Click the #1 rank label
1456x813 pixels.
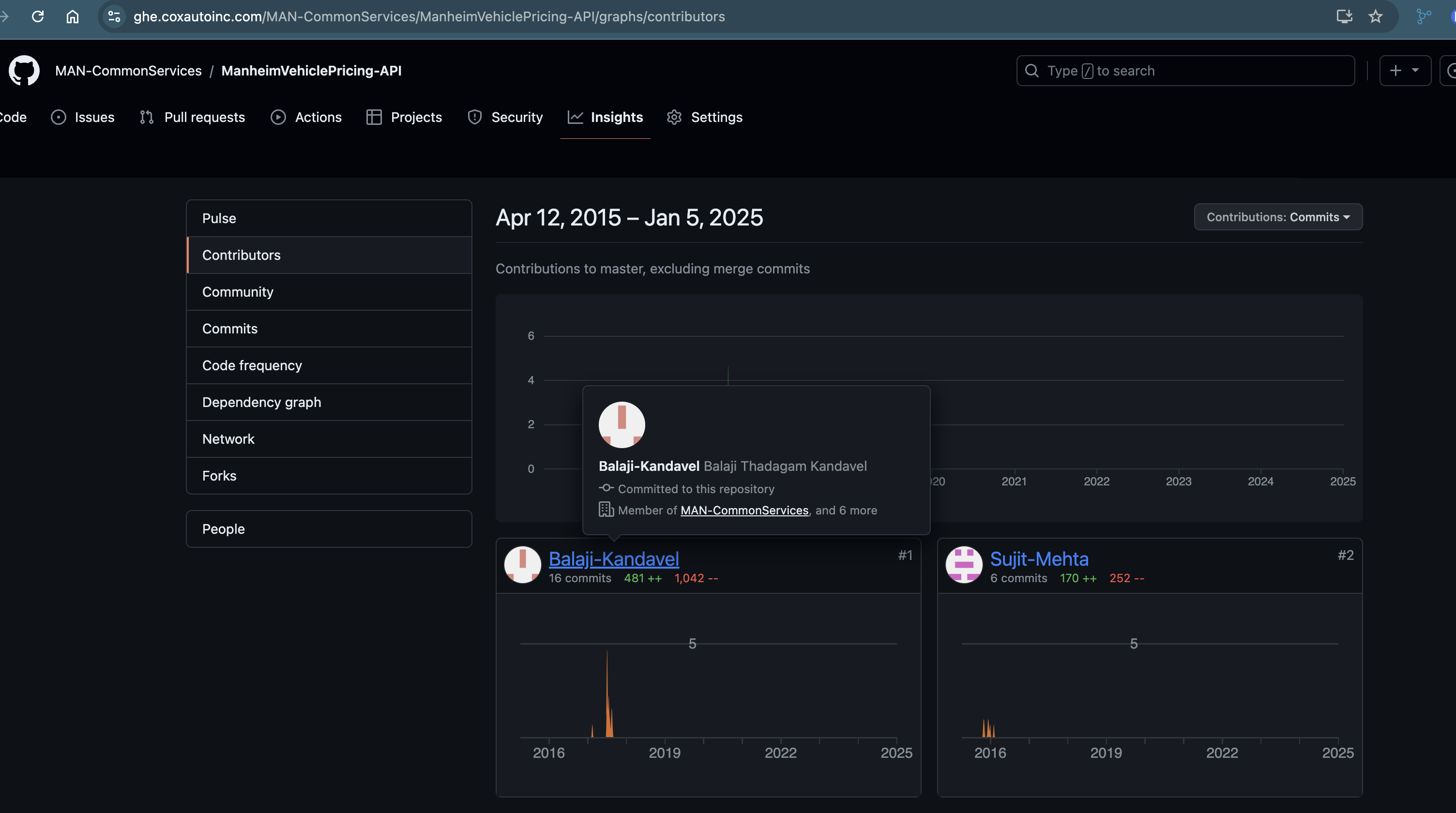[x=905, y=556]
